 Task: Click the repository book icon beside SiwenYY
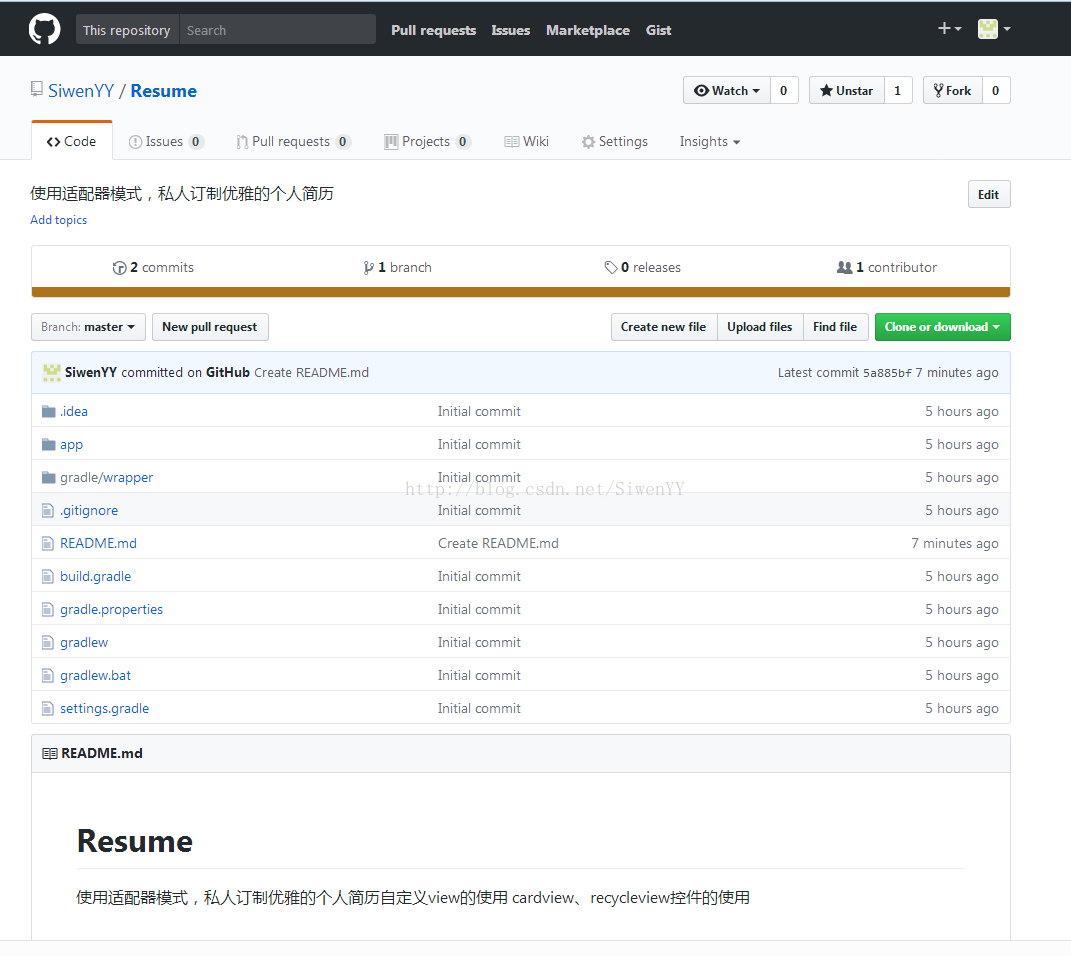[x=37, y=89]
